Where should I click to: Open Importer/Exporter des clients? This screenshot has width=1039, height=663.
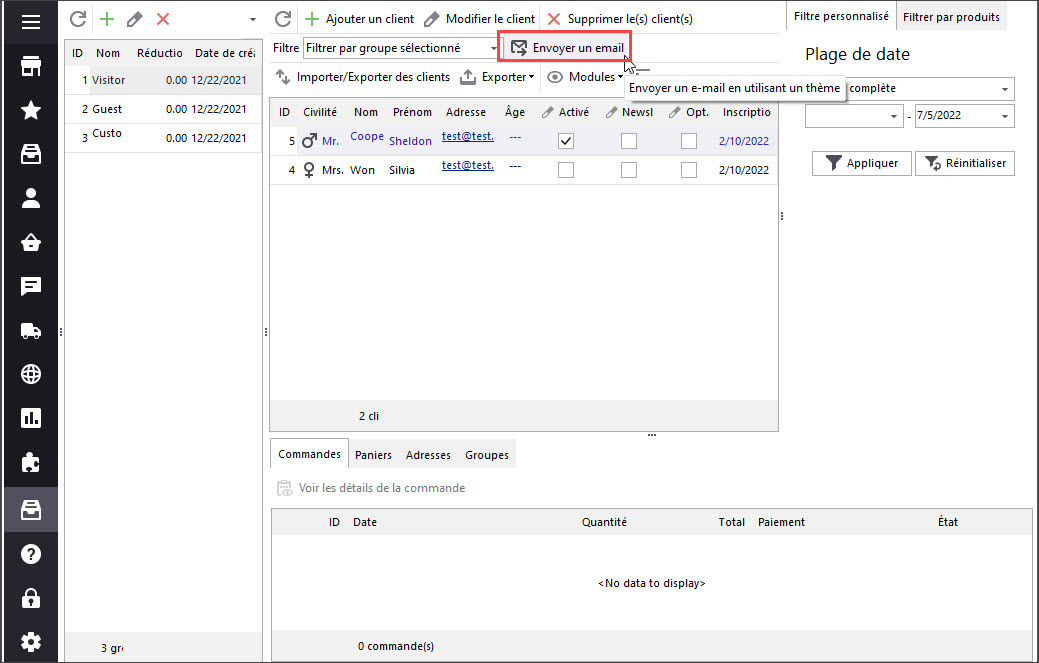point(362,77)
